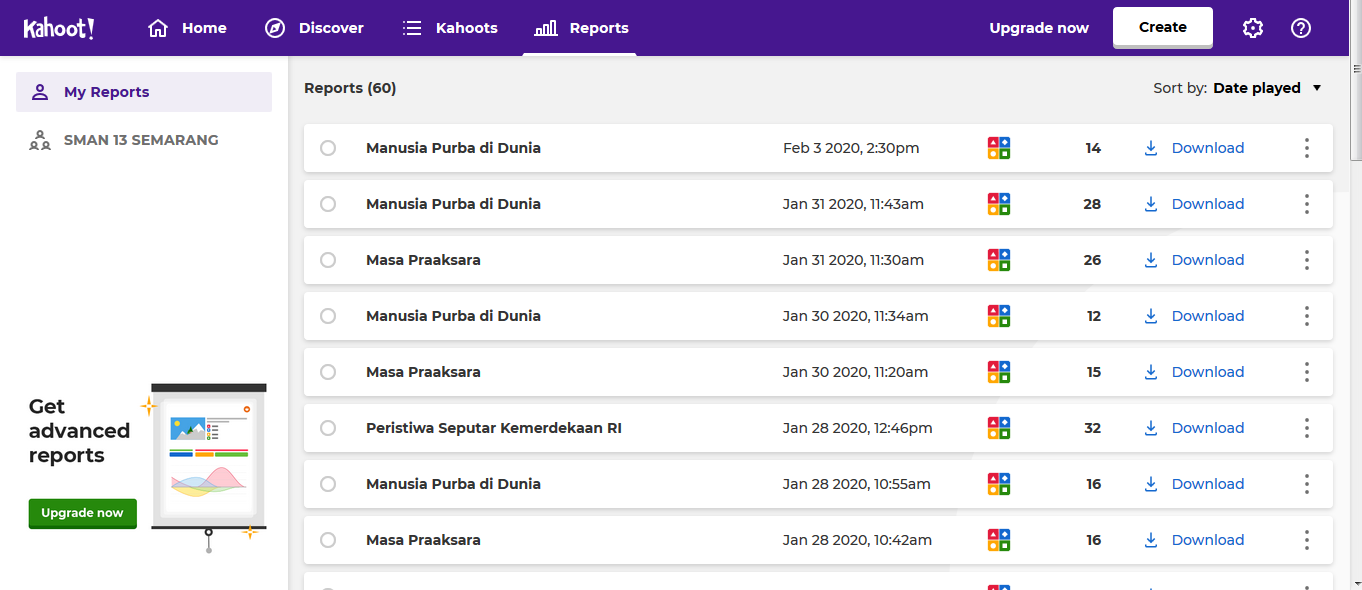
Task: Click the Kahoot! logo
Action: pos(59,28)
